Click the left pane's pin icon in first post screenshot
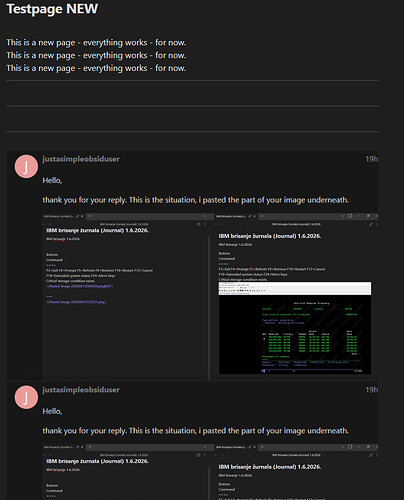 tap(78, 216)
